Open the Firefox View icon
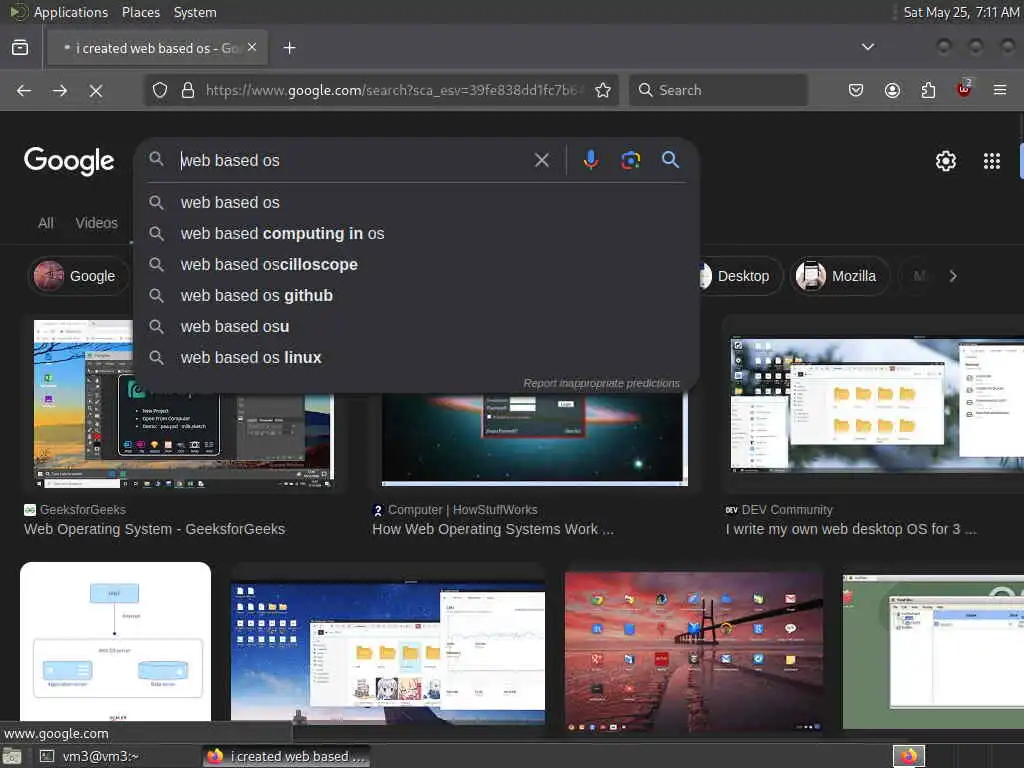1024x768 pixels. tap(20, 48)
